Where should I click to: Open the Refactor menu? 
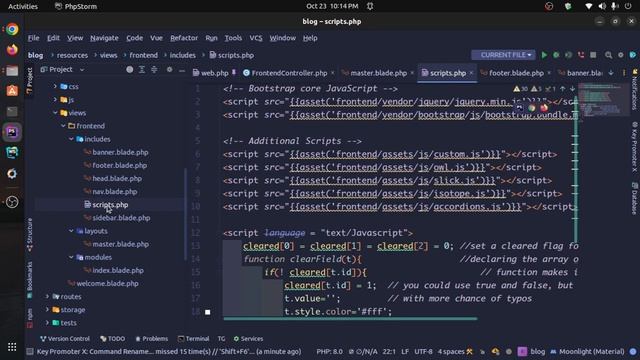coord(184,38)
